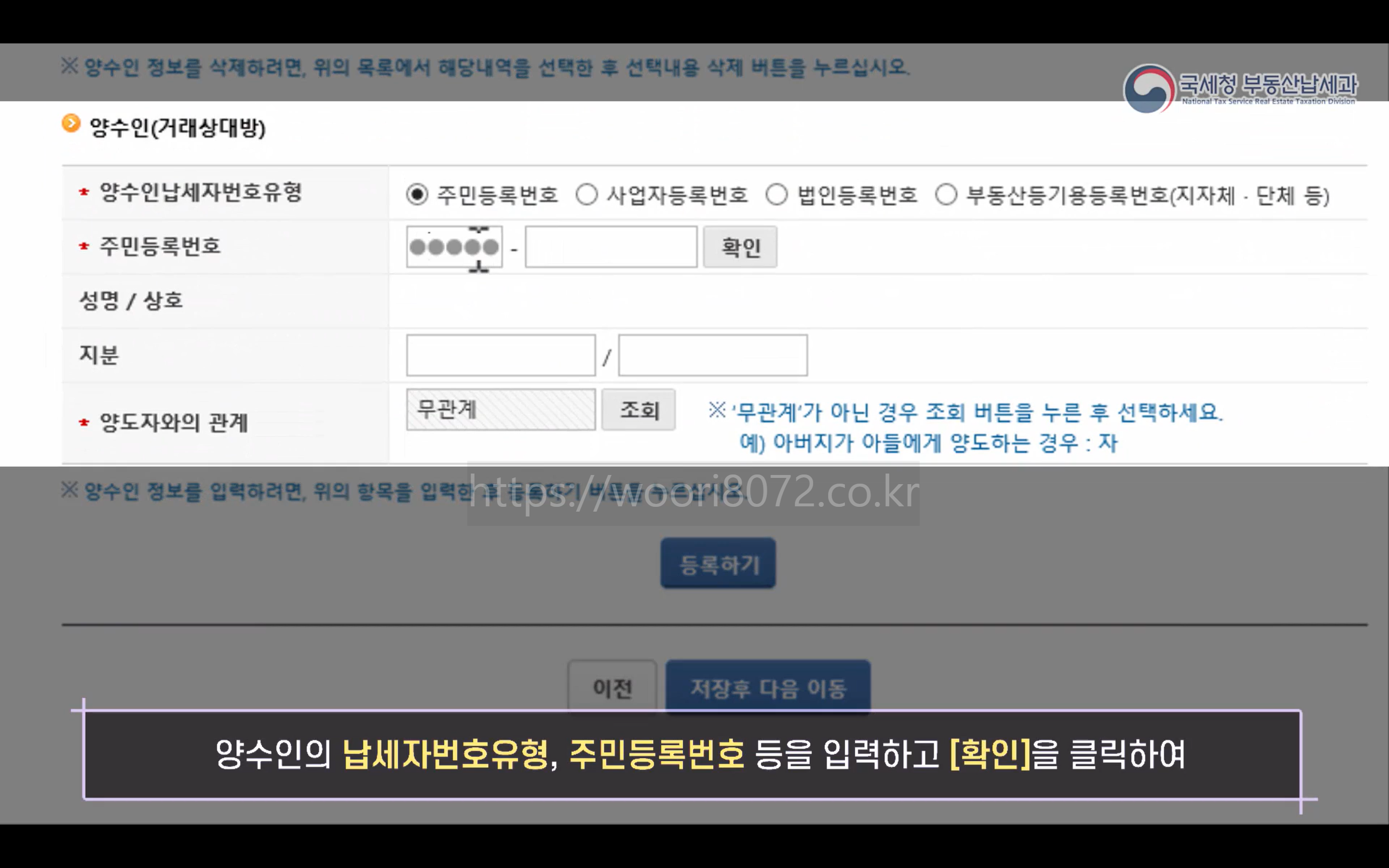Click the 양수인(거래상대방) section heading

[177, 127]
